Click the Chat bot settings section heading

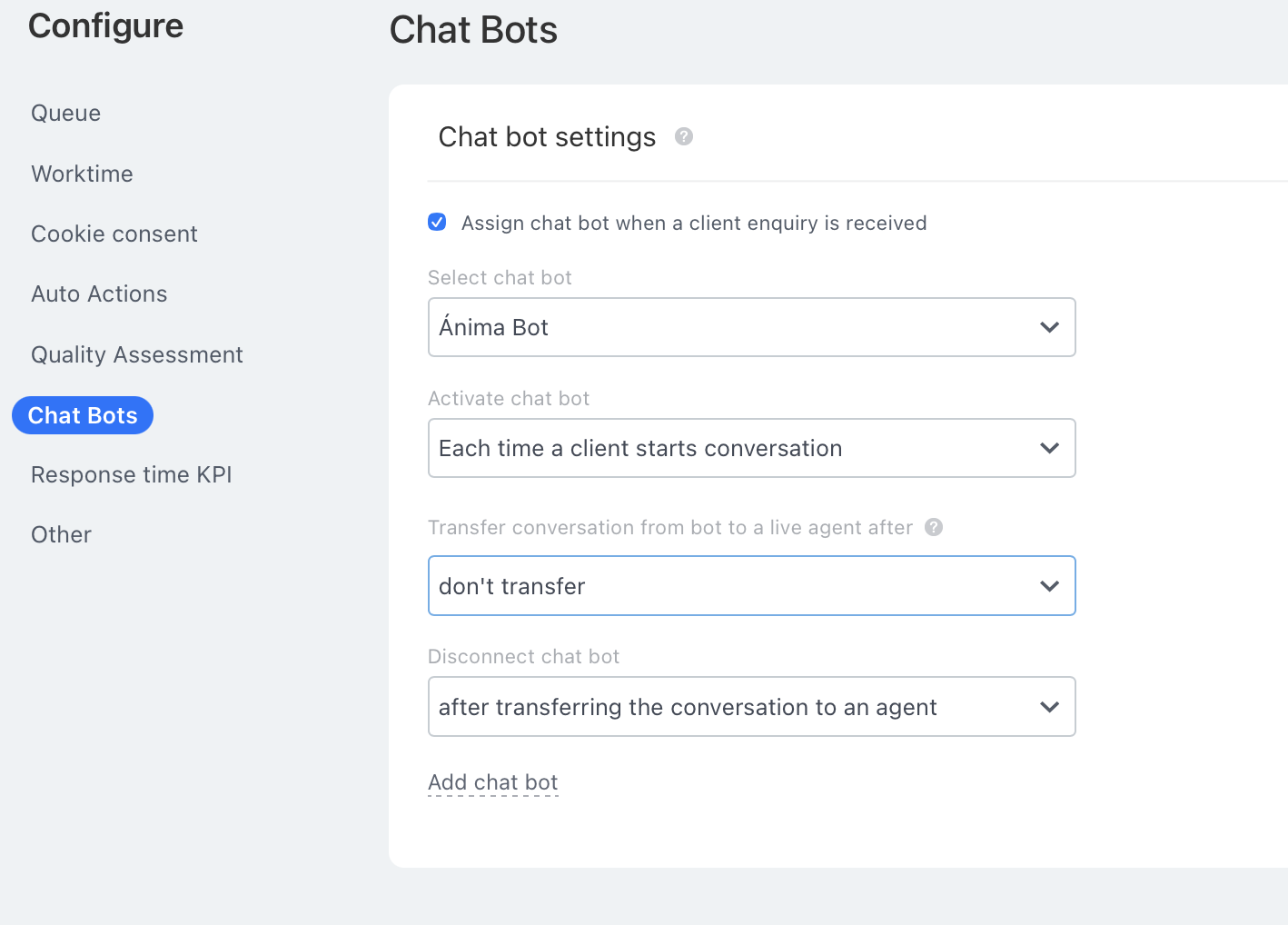point(547,137)
